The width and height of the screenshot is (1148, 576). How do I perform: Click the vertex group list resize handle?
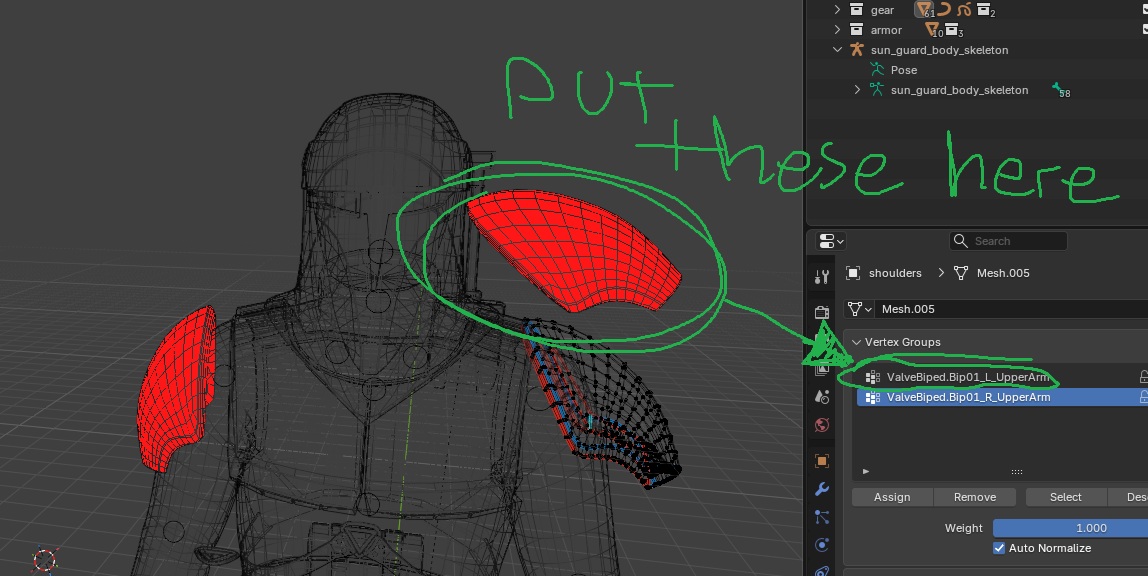click(x=1016, y=472)
